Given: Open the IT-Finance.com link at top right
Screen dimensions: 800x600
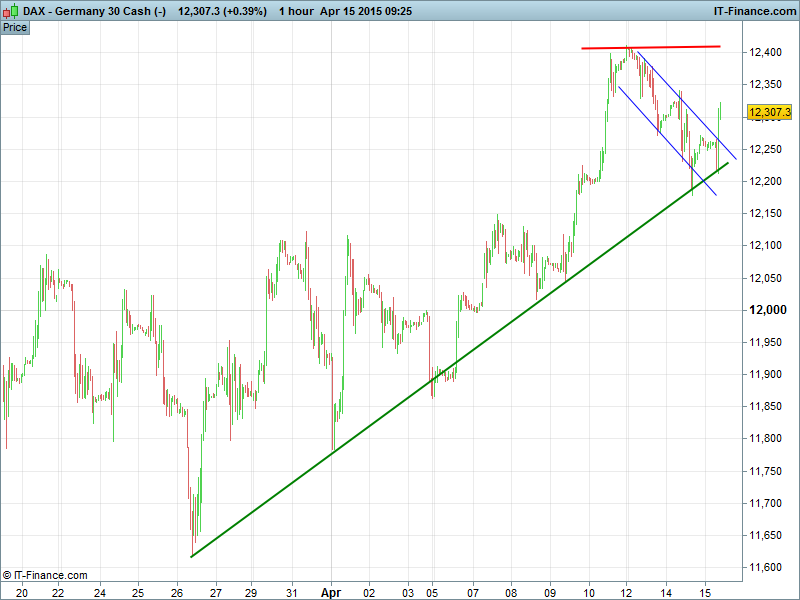Looking at the screenshot, I should [751, 10].
